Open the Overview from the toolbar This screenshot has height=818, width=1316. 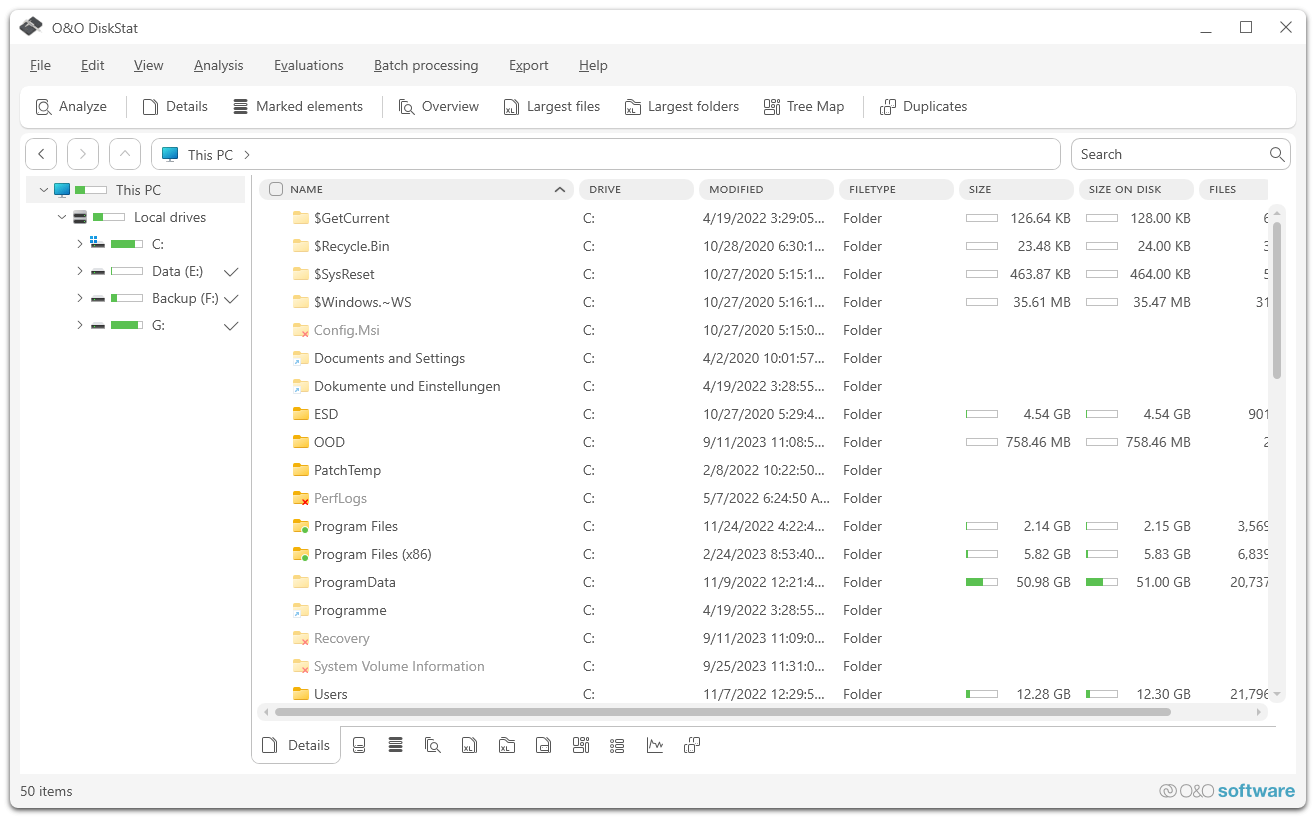pos(438,106)
